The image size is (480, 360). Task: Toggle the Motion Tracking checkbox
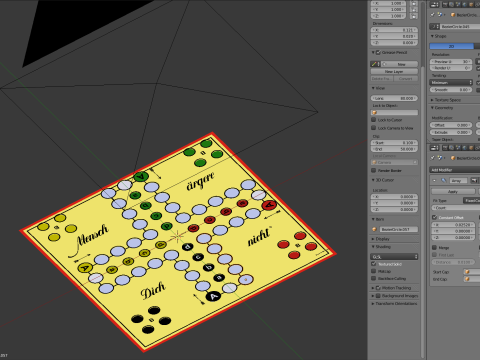tap(378, 288)
